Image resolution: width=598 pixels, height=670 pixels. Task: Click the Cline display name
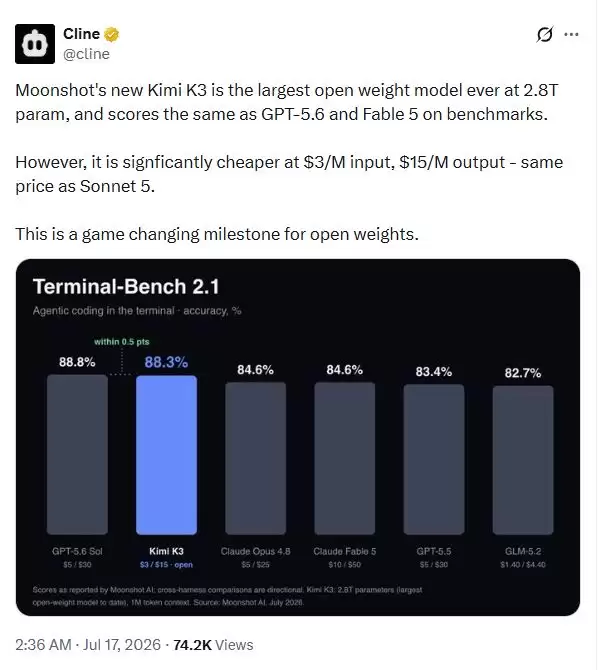[81, 34]
